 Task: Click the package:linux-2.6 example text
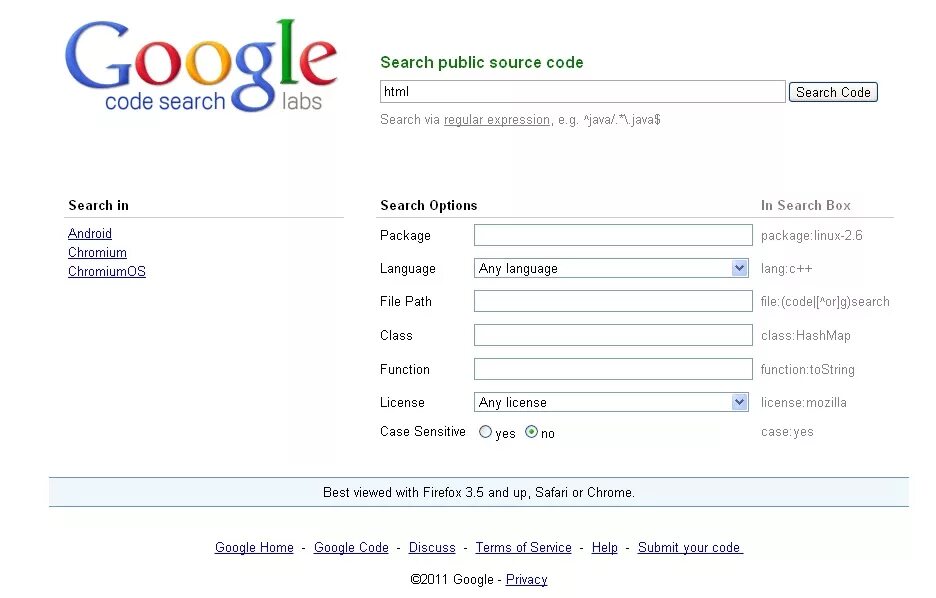812,236
